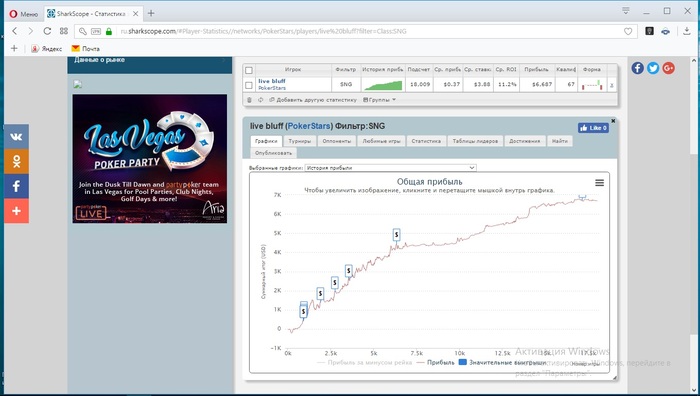Image resolution: width=700 pixels, height=396 pixels.
Task: Remove the live bluff row with the x
Action: coord(612,85)
